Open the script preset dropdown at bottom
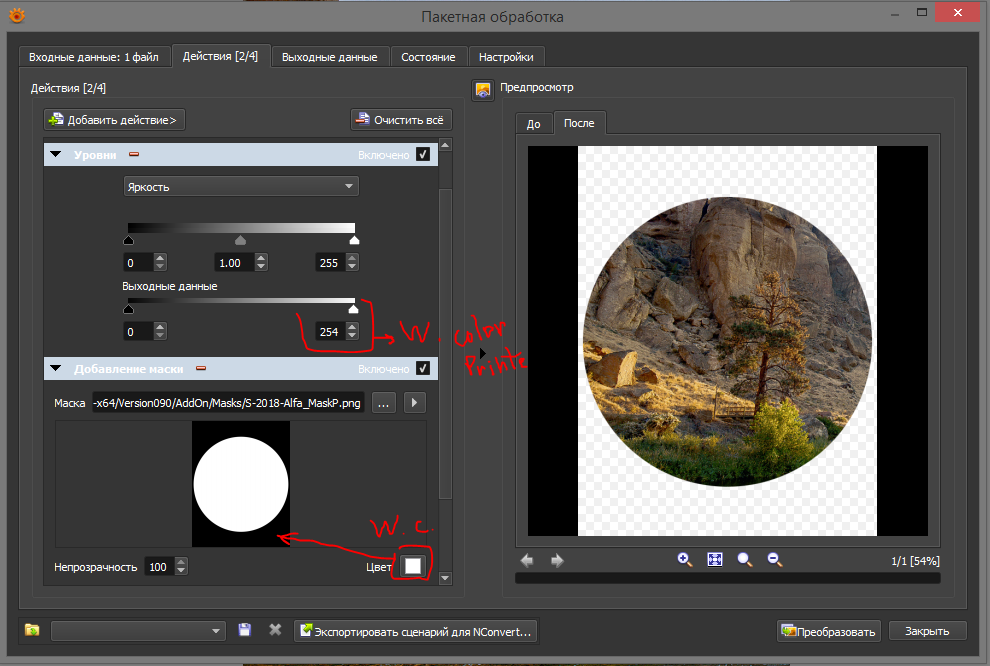The height and width of the screenshot is (666, 990). 138,631
